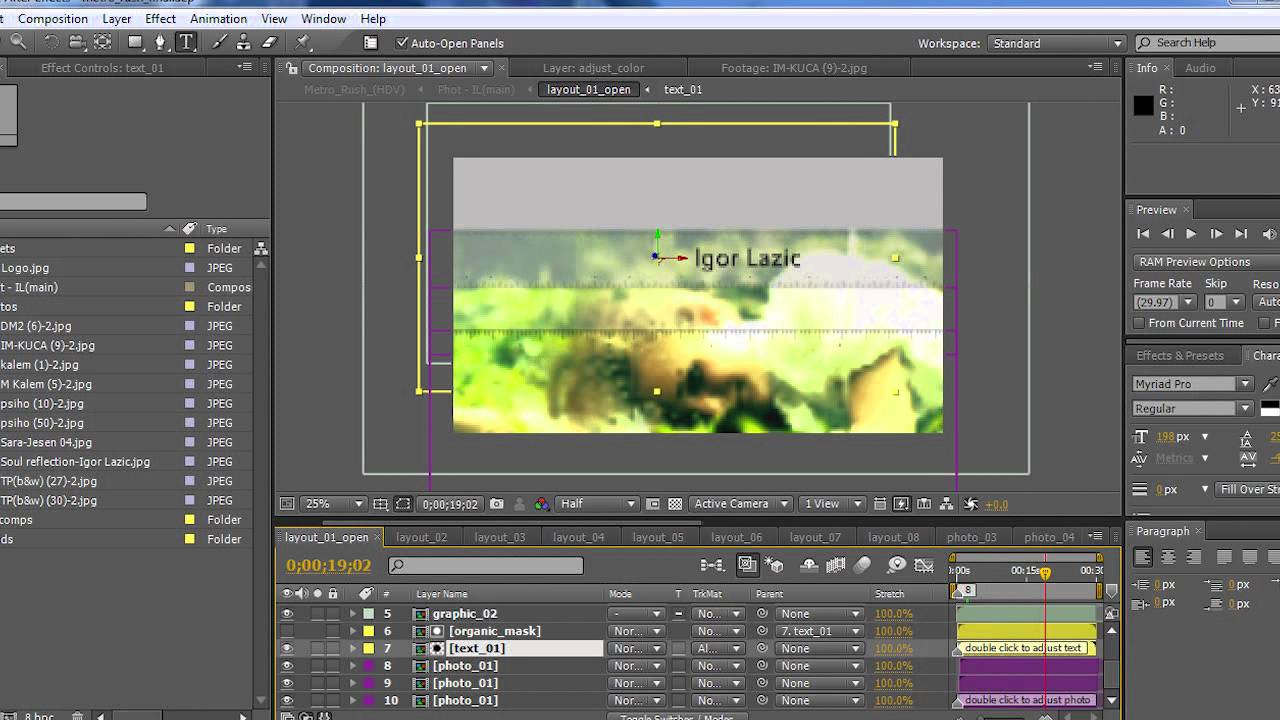Jump to first frame in Preview
This screenshot has height=720, width=1280.
(1143, 234)
